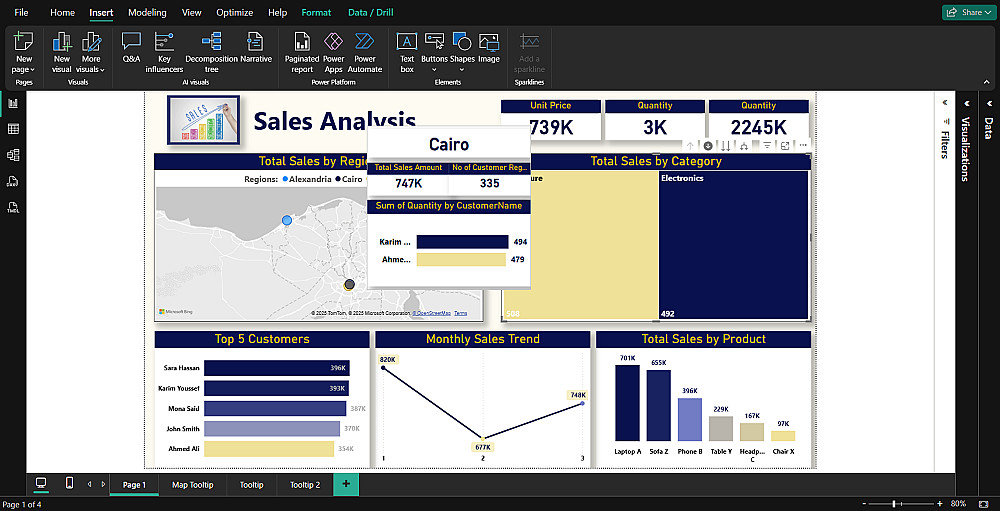Switch to mobile layout view
The width and height of the screenshot is (1000, 511).
coord(70,484)
